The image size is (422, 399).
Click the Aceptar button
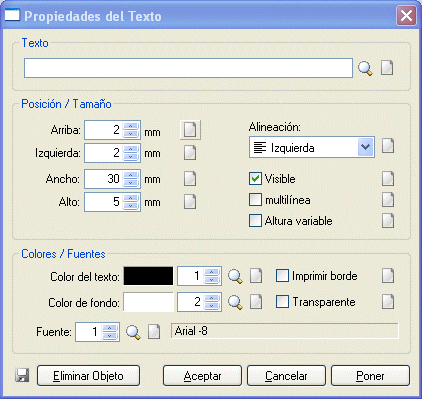point(202,376)
